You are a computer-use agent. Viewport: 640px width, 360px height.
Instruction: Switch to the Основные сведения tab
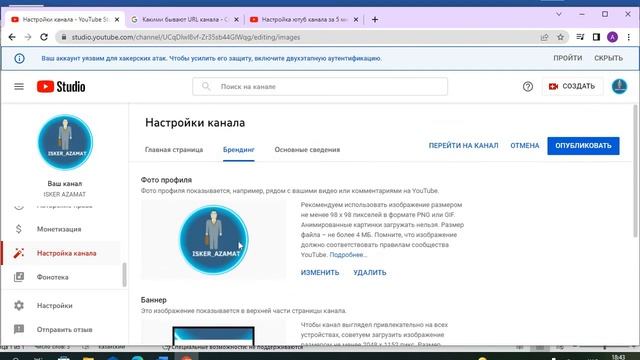coord(307,149)
